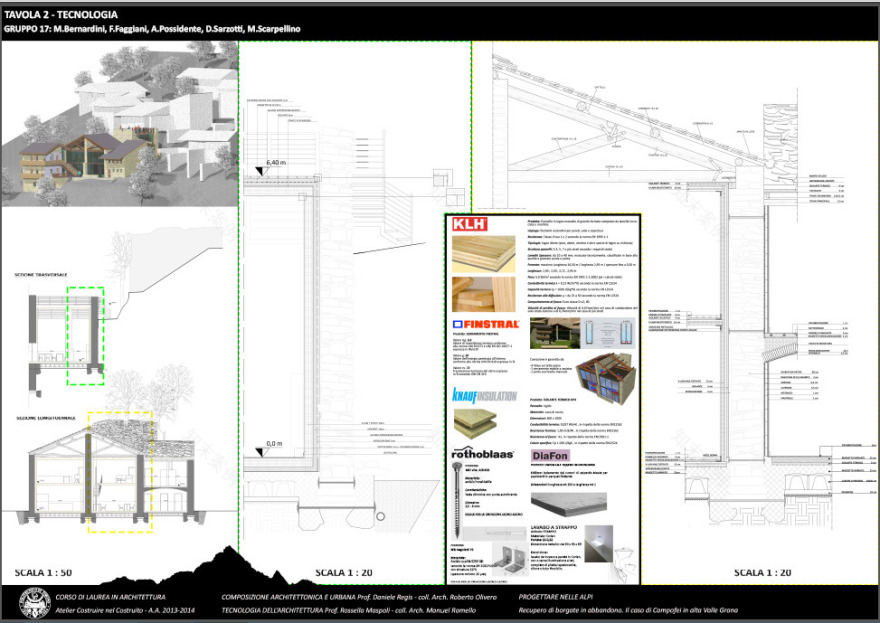Click the Finstral brand logo
This screenshot has height=623, width=880.
click(482, 325)
